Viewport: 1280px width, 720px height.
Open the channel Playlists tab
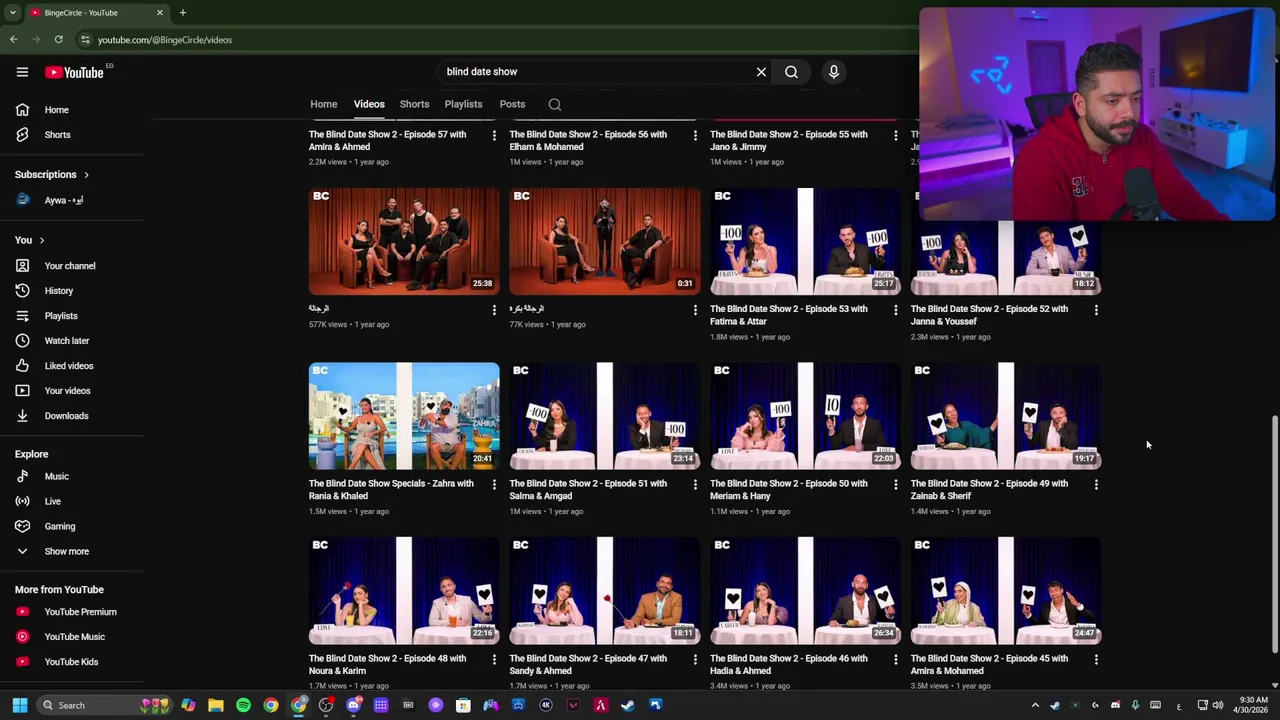[463, 104]
